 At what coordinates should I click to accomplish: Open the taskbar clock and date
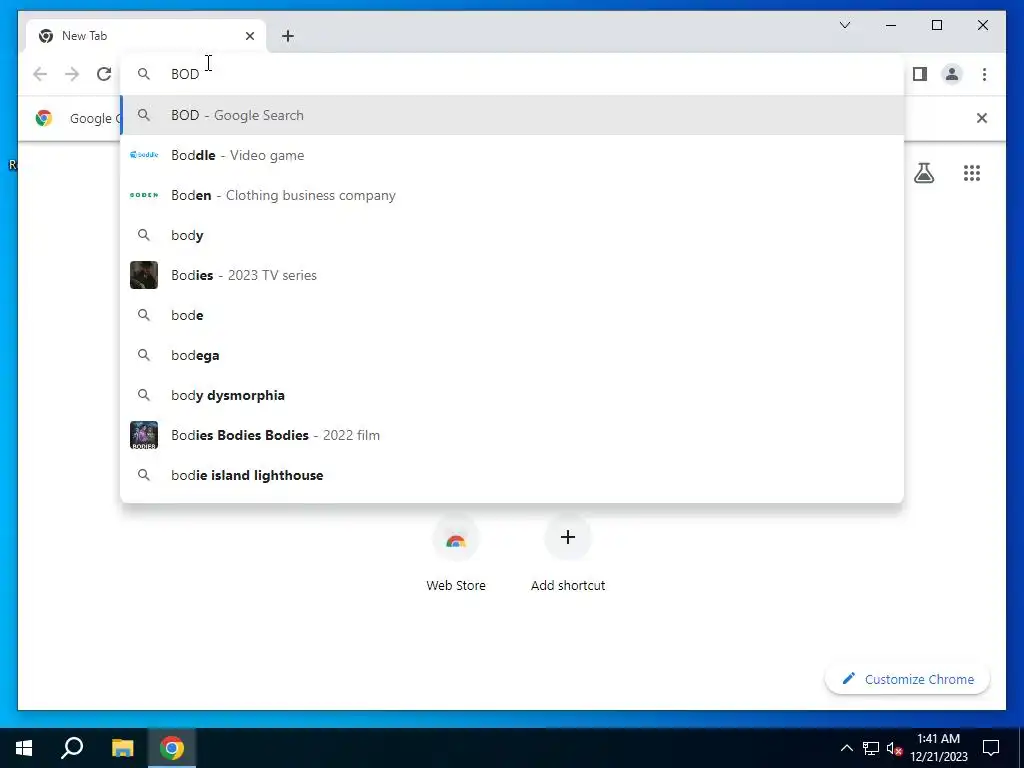pos(938,748)
